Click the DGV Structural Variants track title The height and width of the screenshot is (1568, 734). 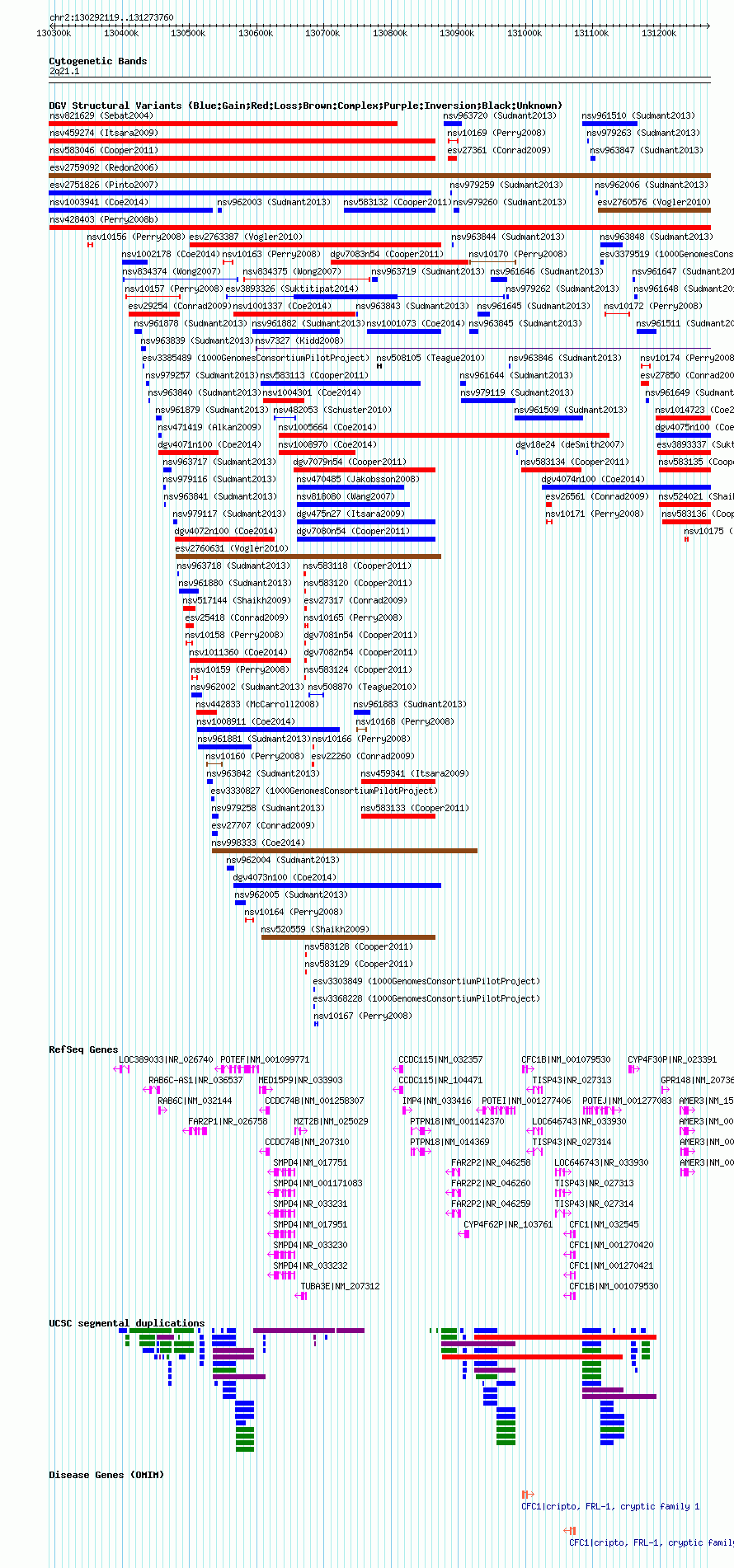click(305, 106)
